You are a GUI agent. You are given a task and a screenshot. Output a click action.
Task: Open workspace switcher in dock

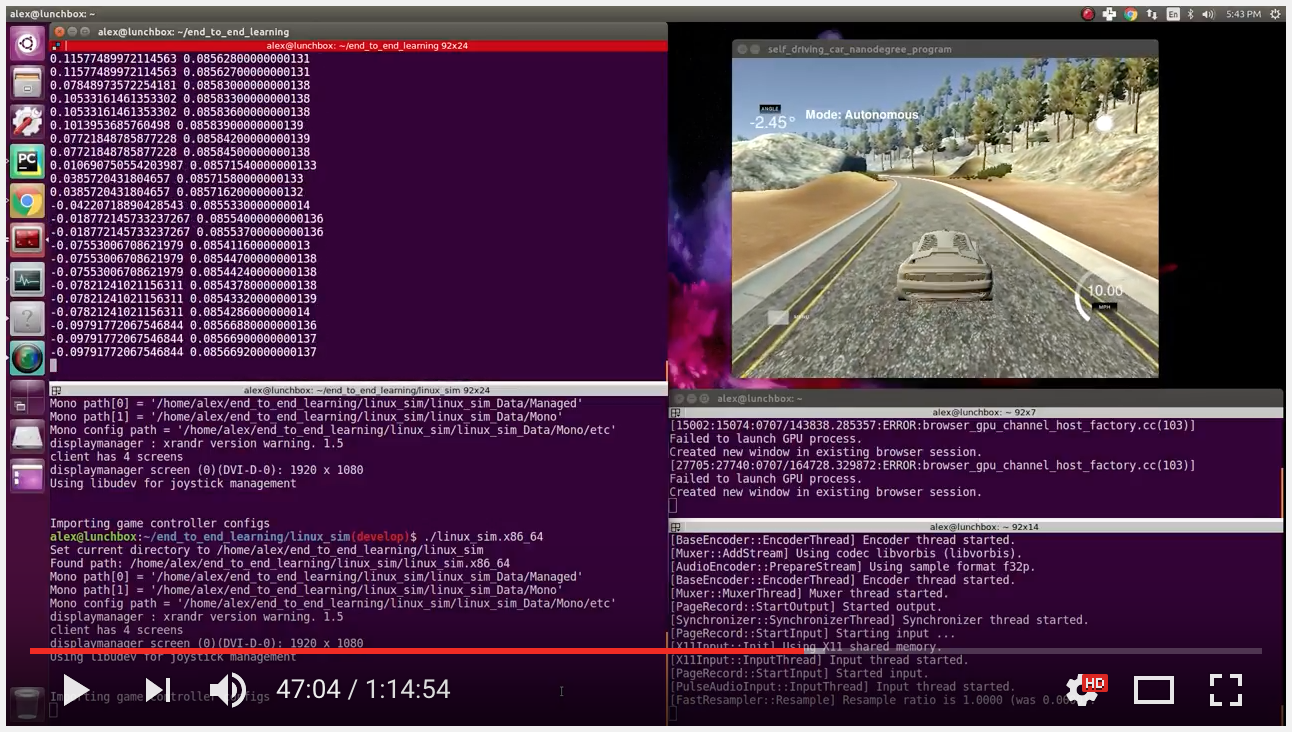pos(27,398)
